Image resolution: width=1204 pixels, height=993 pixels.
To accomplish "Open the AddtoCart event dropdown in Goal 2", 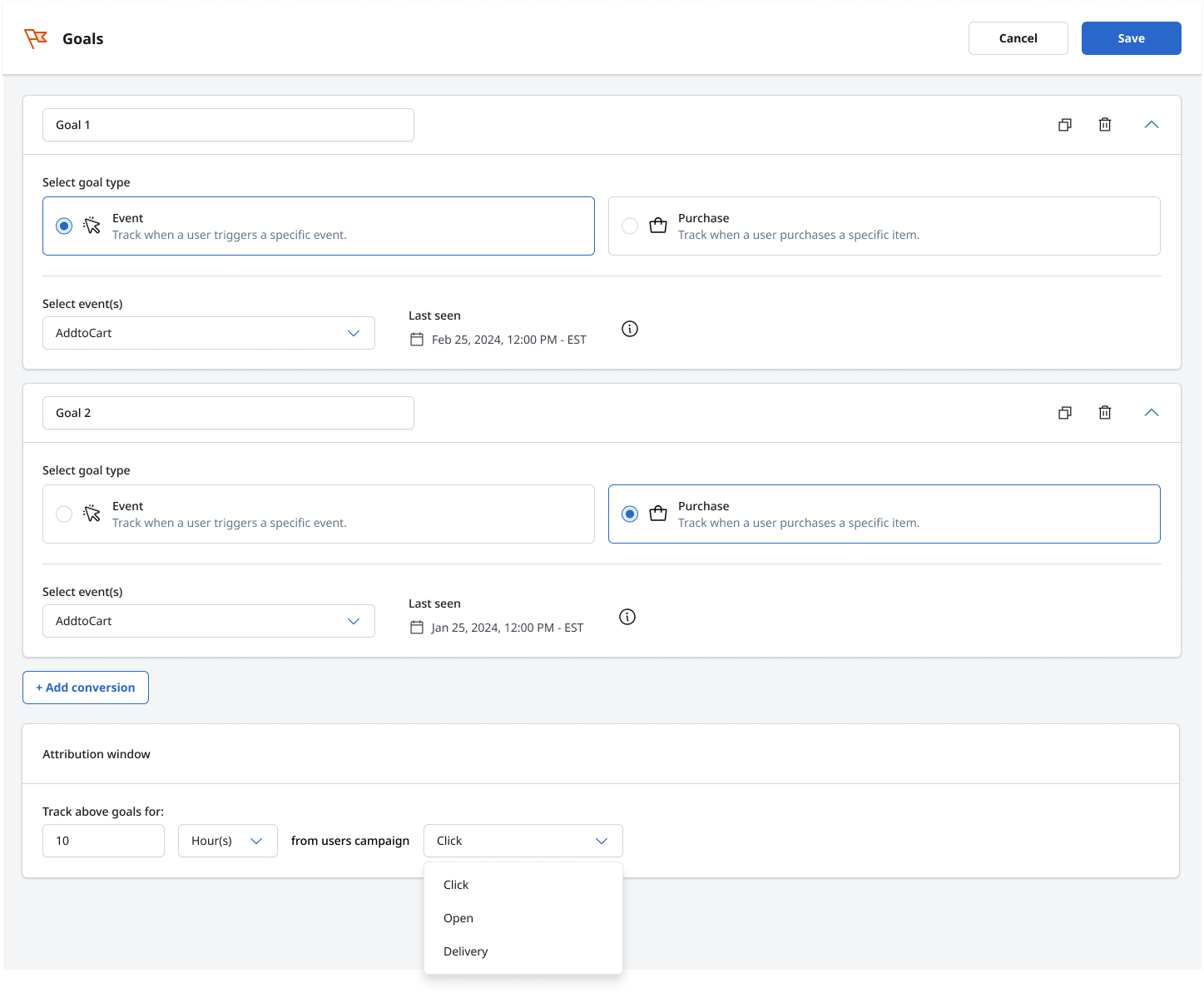I will pyautogui.click(x=209, y=621).
